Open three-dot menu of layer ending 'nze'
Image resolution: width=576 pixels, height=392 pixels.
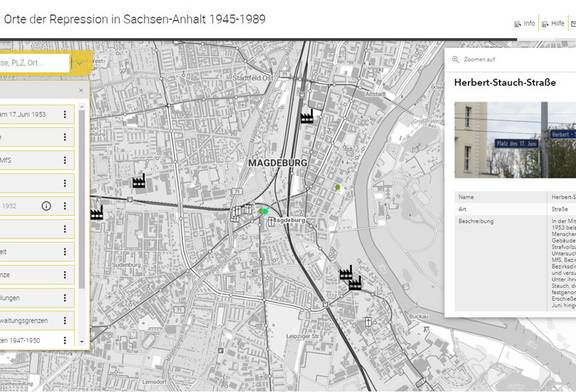coord(65,275)
